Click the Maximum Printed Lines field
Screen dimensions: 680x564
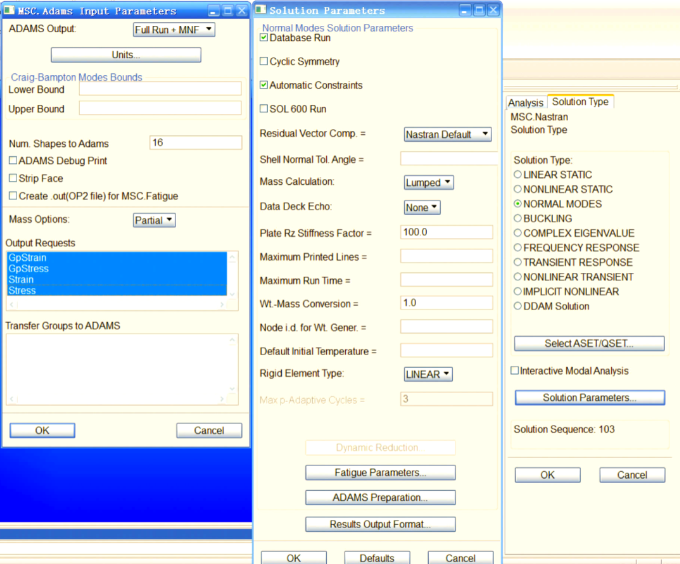[446, 256]
